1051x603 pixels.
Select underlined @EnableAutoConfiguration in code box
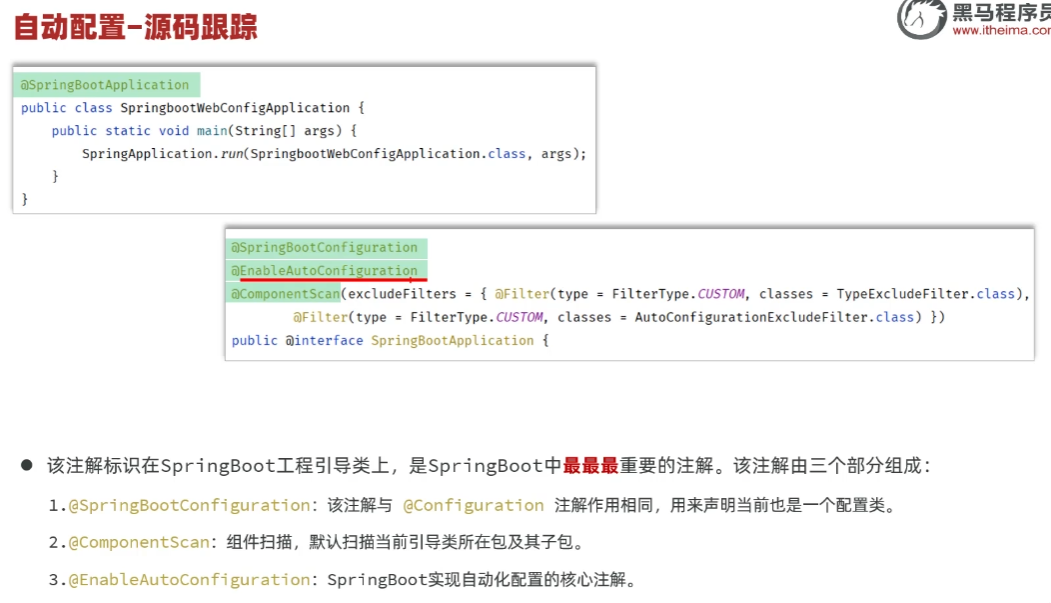(x=326, y=271)
